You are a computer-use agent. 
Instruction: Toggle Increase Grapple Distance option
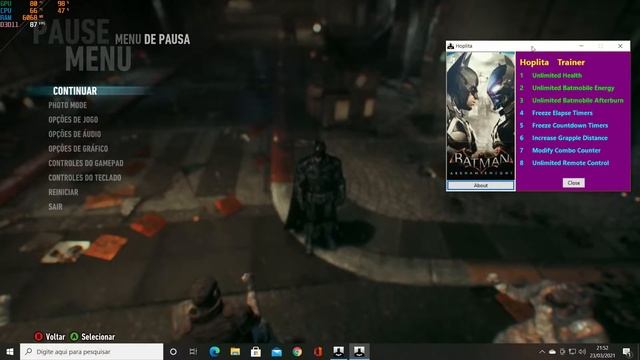tap(569, 138)
